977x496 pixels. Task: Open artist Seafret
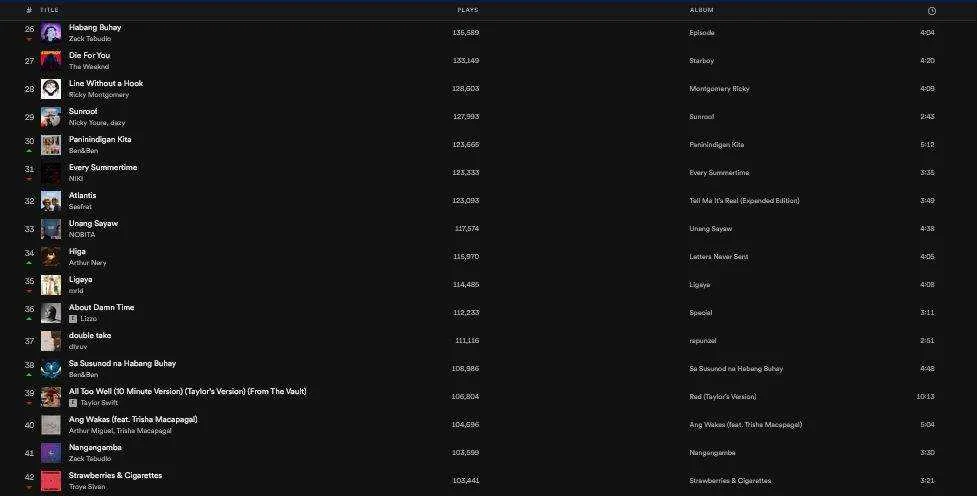pos(80,207)
